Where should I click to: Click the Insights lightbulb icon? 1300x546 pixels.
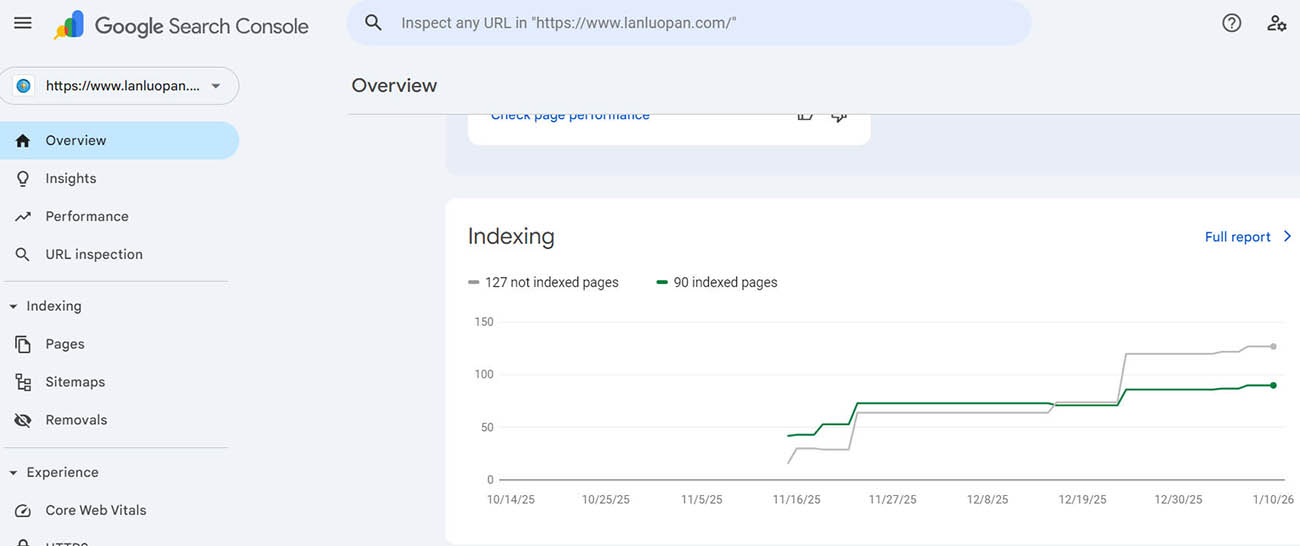tap(23, 178)
